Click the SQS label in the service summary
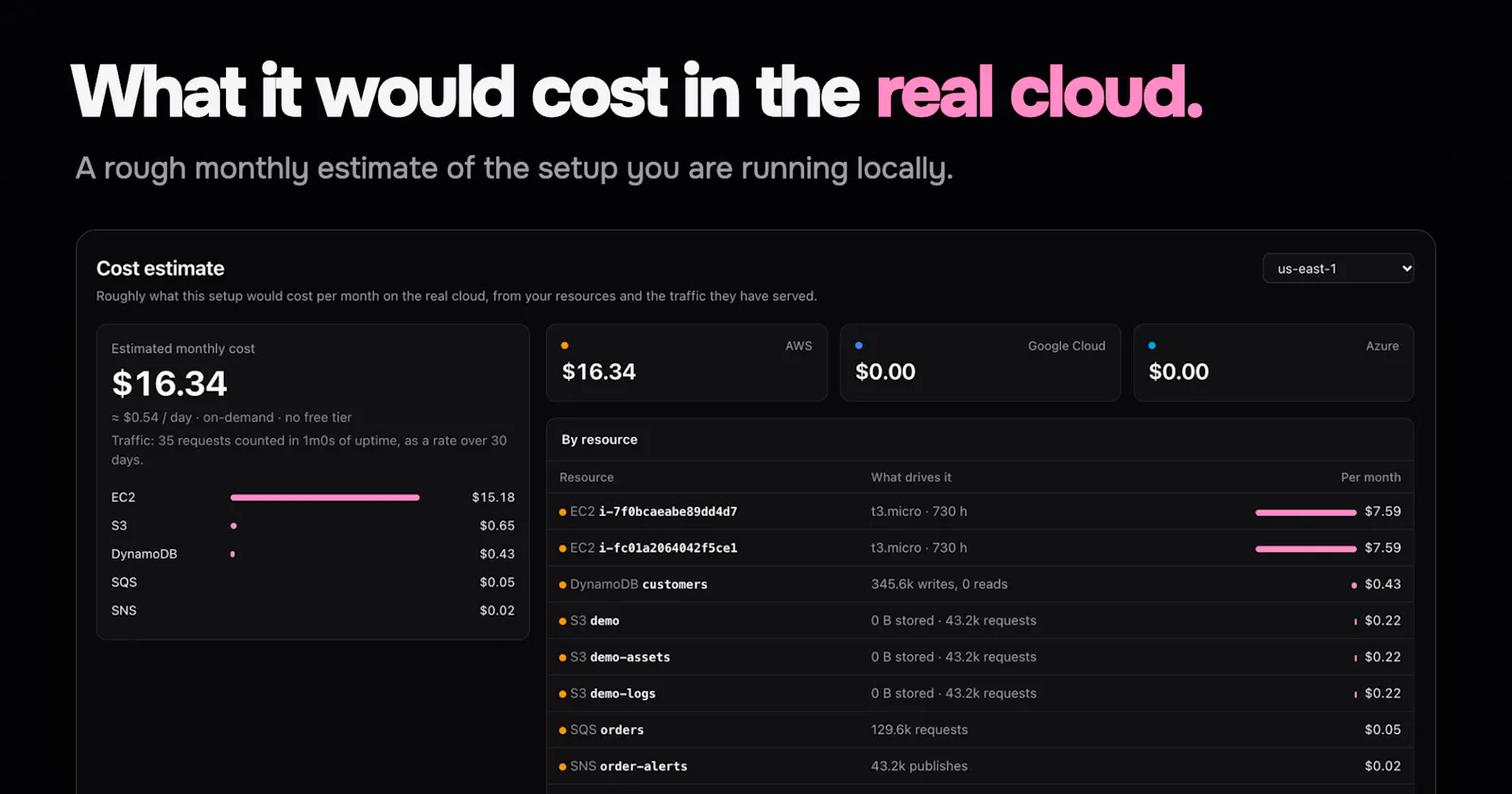This screenshot has width=1512, height=794. 124,582
